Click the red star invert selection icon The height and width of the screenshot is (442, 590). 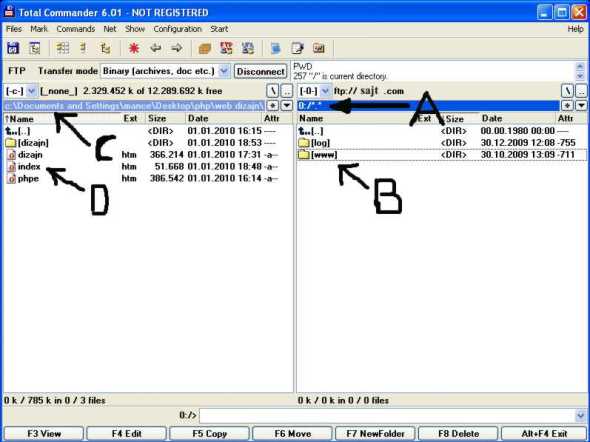coord(134,48)
